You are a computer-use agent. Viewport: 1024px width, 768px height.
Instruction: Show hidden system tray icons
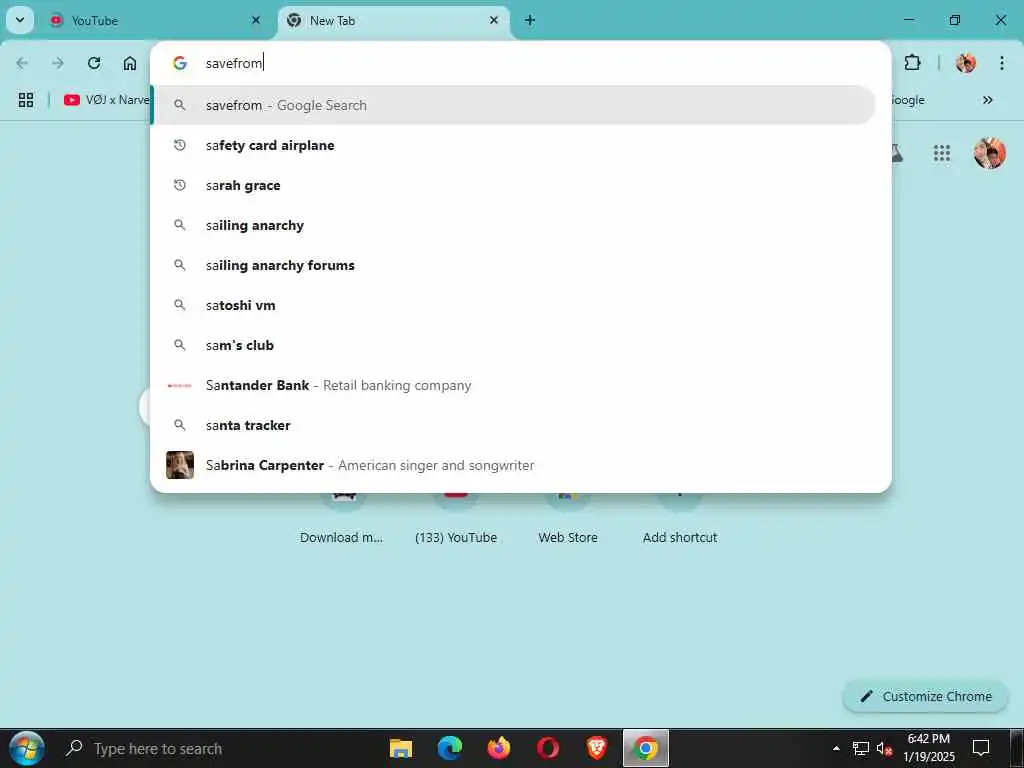836,748
